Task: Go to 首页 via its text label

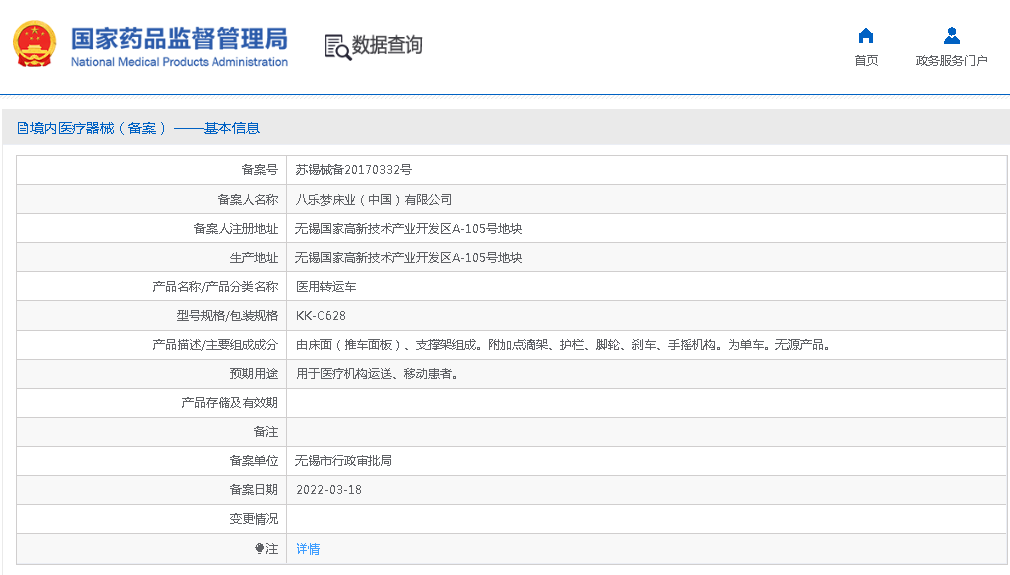Action: pyautogui.click(x=866, y=61)
